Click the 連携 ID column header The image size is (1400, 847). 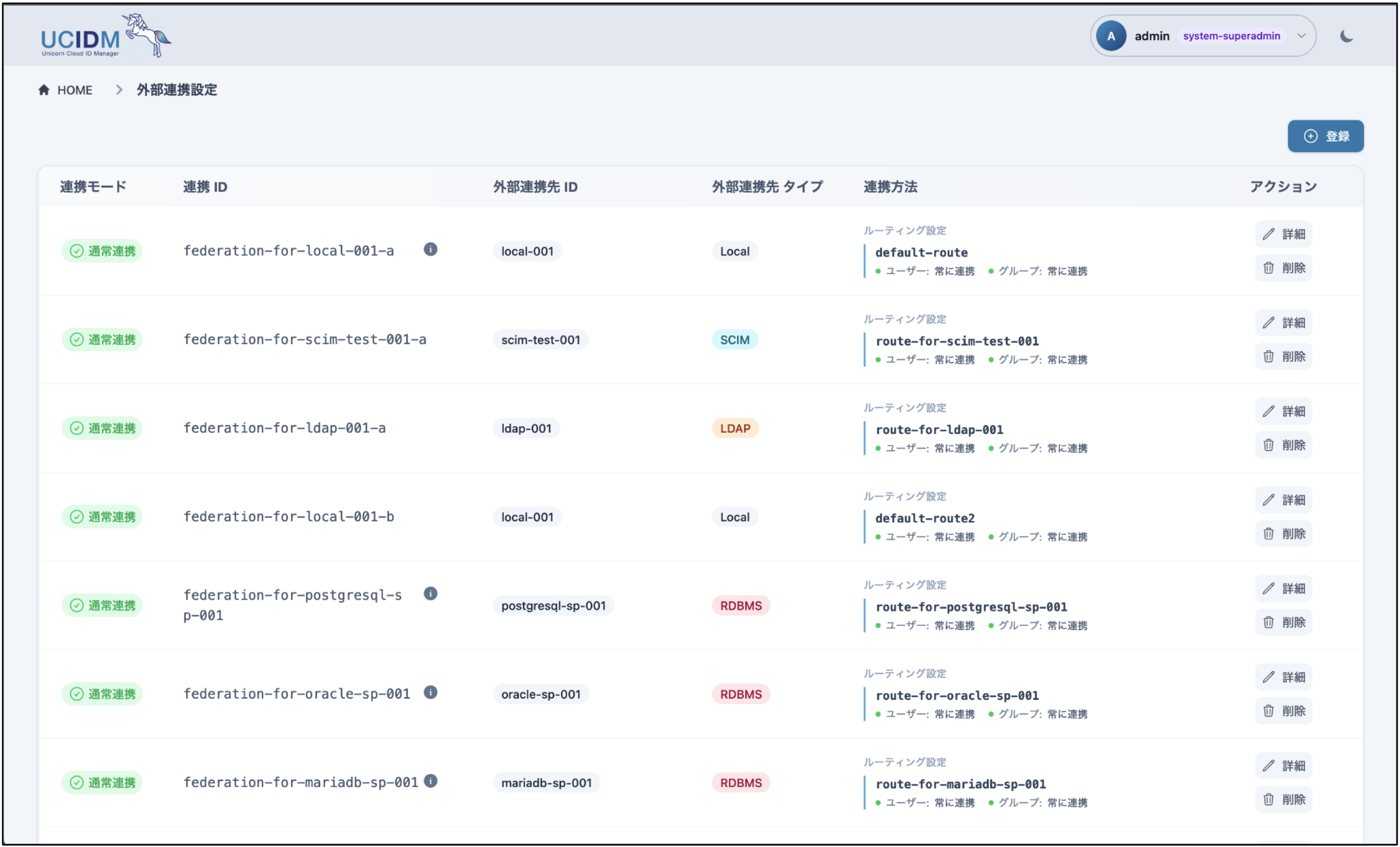coord(205,187)
